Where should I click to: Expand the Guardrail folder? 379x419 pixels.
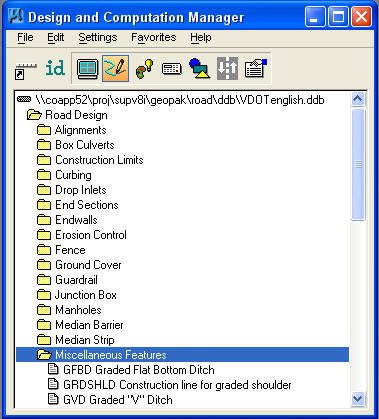click(44, 280)
